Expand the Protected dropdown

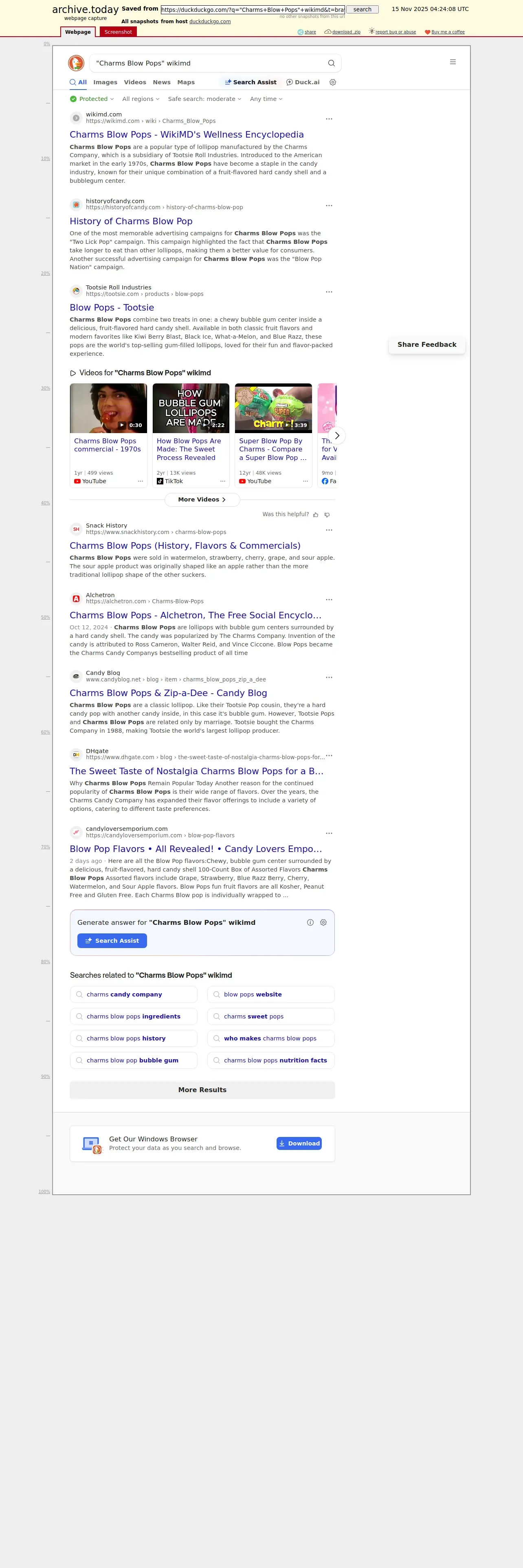click(x=92, y=99)
